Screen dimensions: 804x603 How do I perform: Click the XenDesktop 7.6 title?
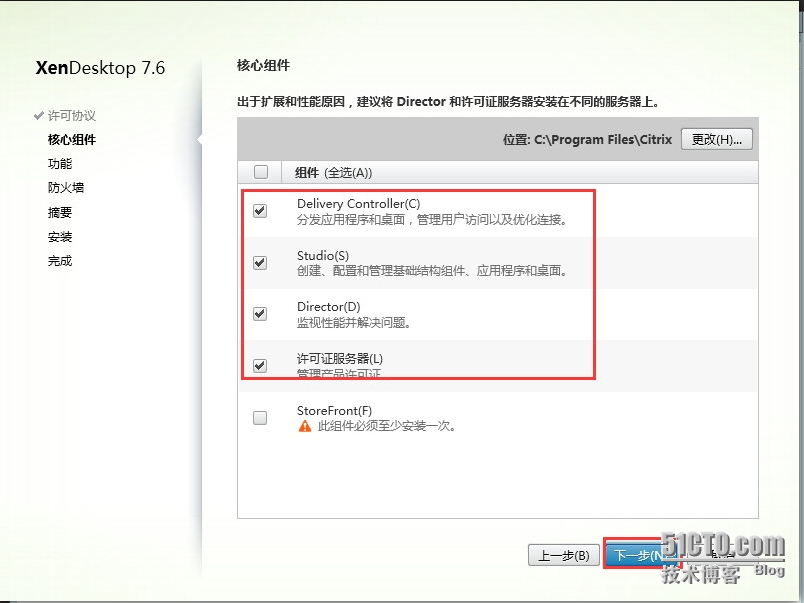pyautogui.click(x=100, y=68)
